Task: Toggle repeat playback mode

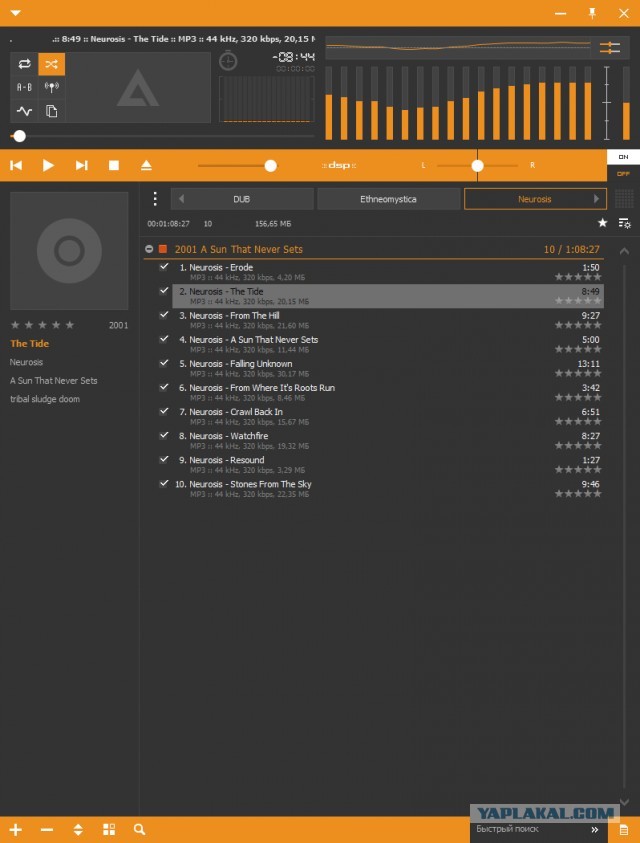Action: tap(24, 64)
